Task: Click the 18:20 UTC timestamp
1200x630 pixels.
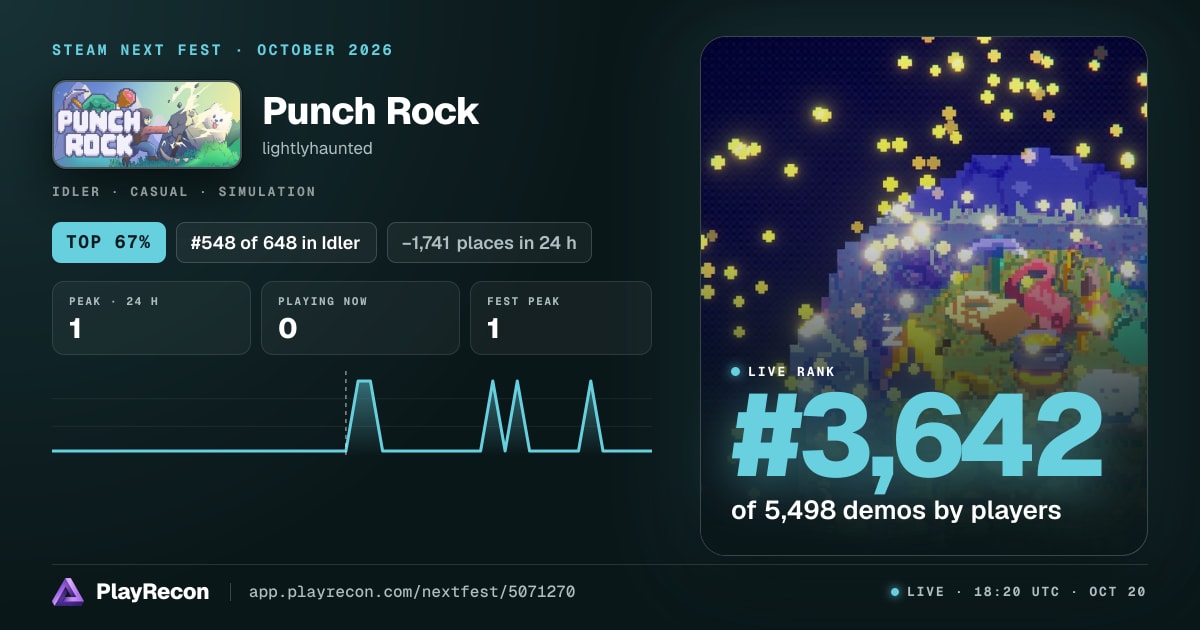Action: [1015, 592]
